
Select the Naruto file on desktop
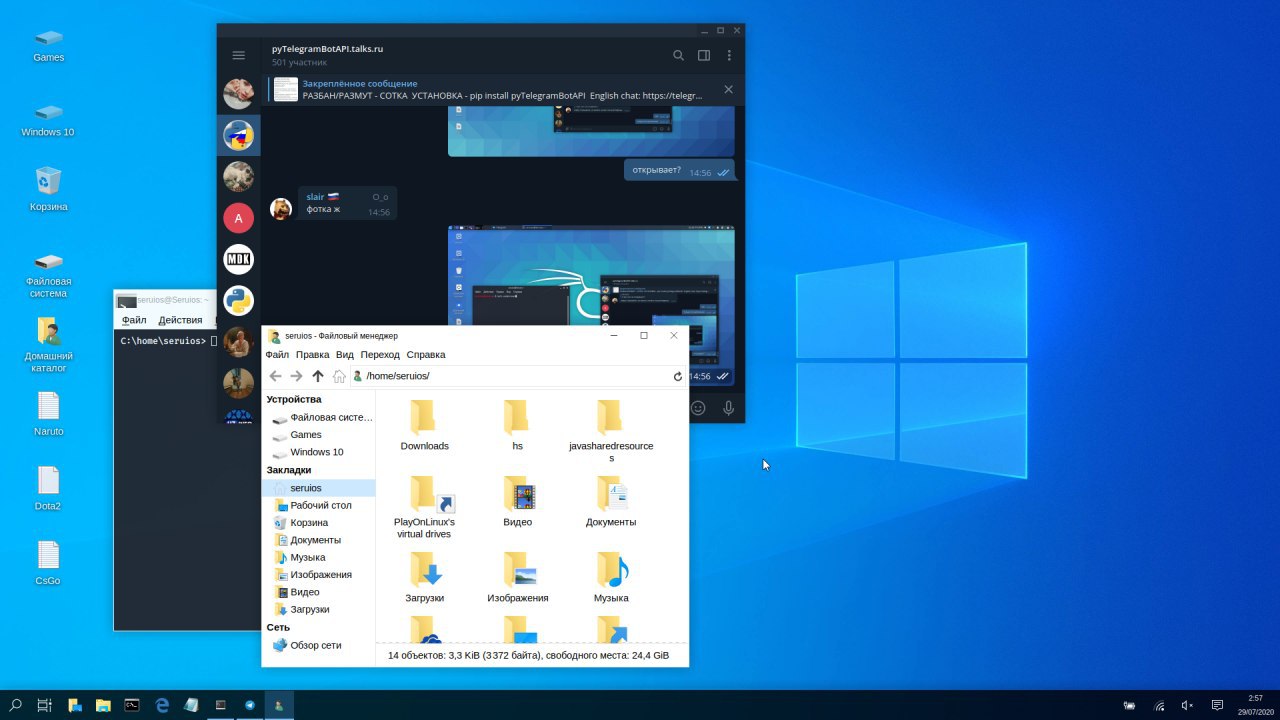click(49, 414)
